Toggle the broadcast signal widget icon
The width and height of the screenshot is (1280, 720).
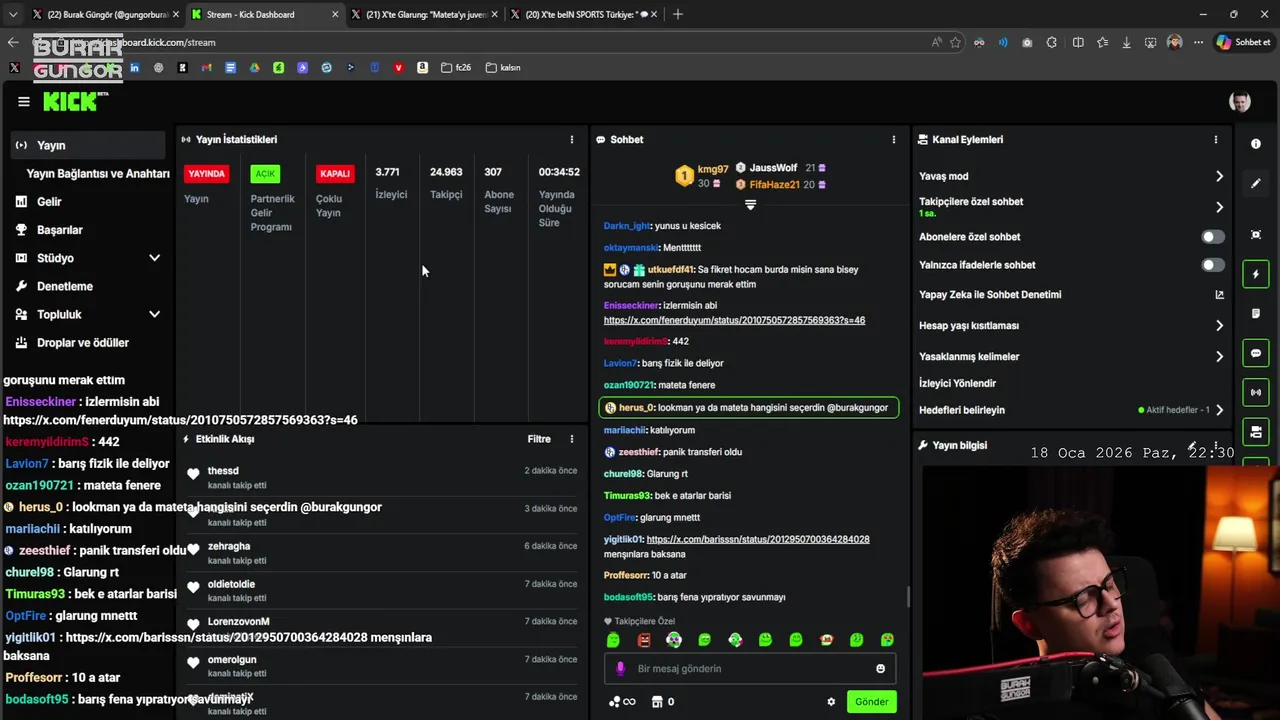[x=1256, y=392]
